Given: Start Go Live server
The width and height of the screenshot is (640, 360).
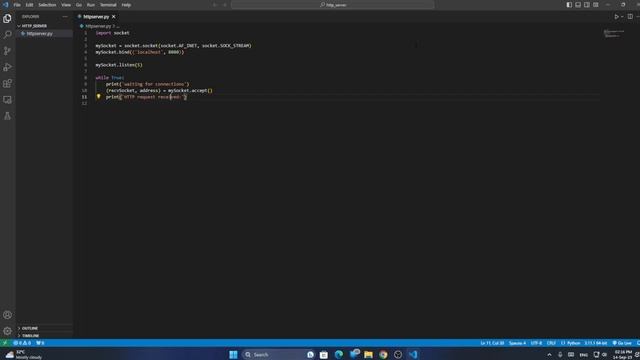Looking at the screenshot, I should pos(622,343).
